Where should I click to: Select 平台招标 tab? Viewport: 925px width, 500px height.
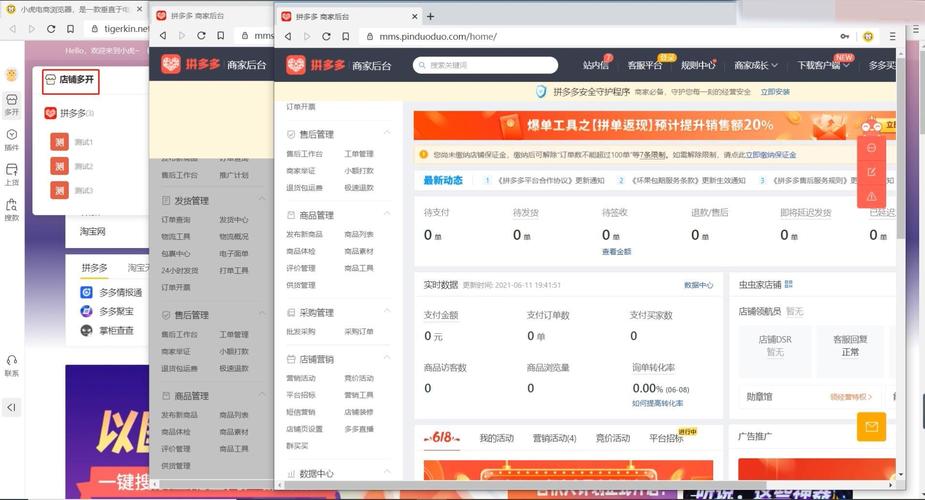(667, 438)
